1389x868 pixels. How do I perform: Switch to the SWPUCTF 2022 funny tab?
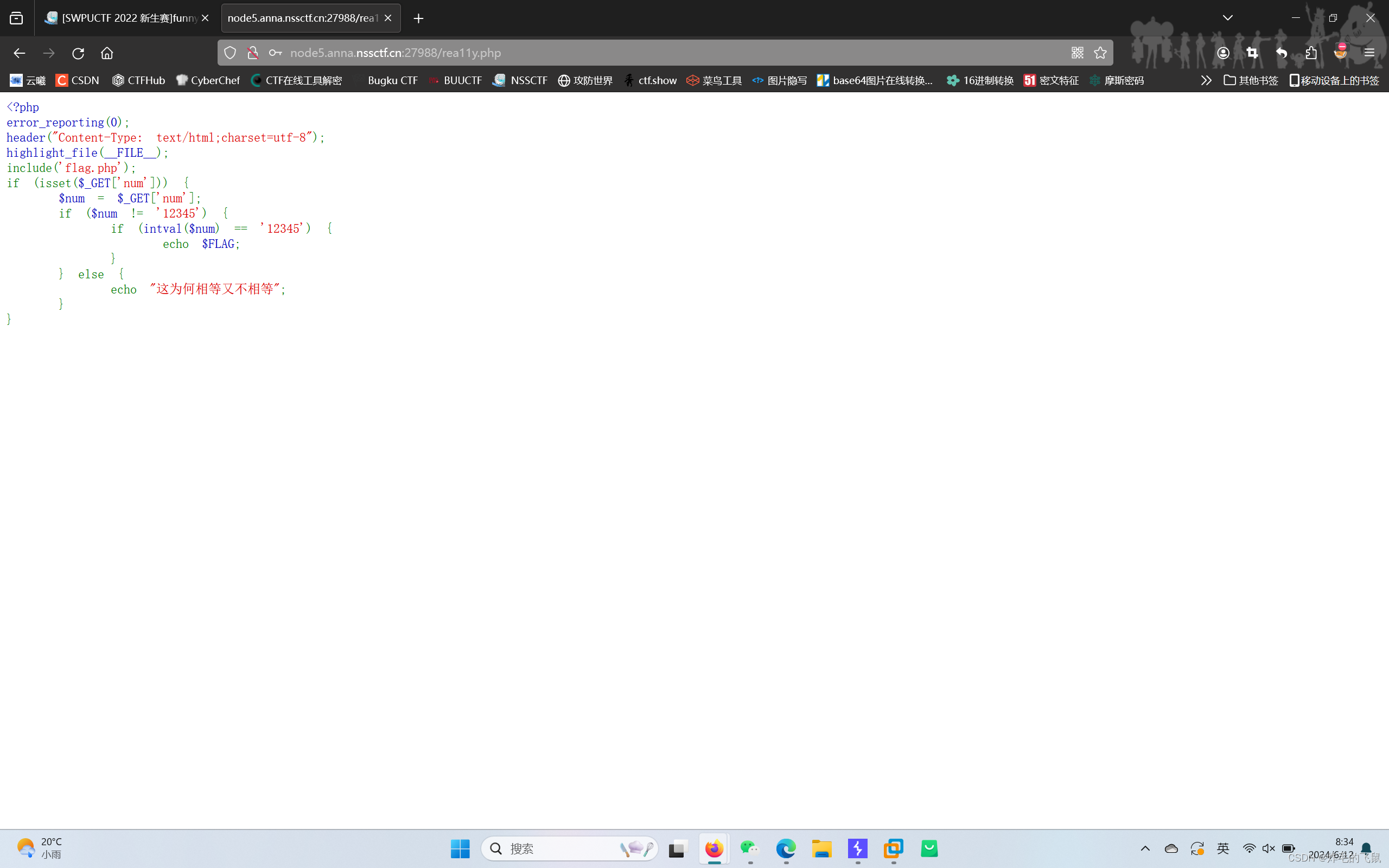point(126,18)
